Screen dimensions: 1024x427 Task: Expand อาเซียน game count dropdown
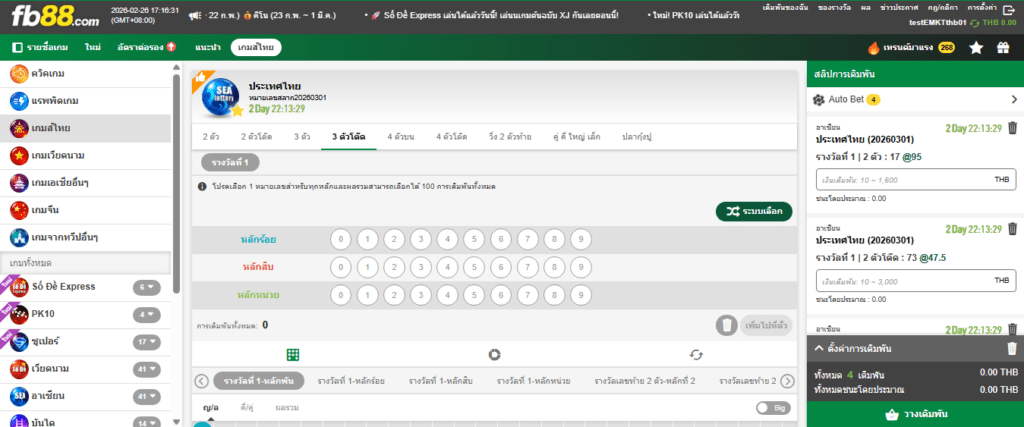click(x=146, y=396)
